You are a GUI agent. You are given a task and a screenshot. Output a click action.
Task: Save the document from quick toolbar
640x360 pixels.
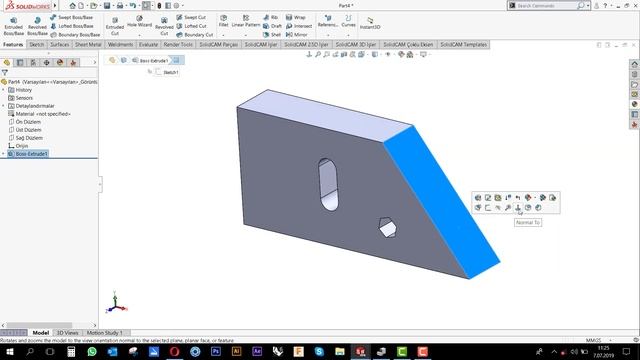pyautogui.click(x=107, y=6)
